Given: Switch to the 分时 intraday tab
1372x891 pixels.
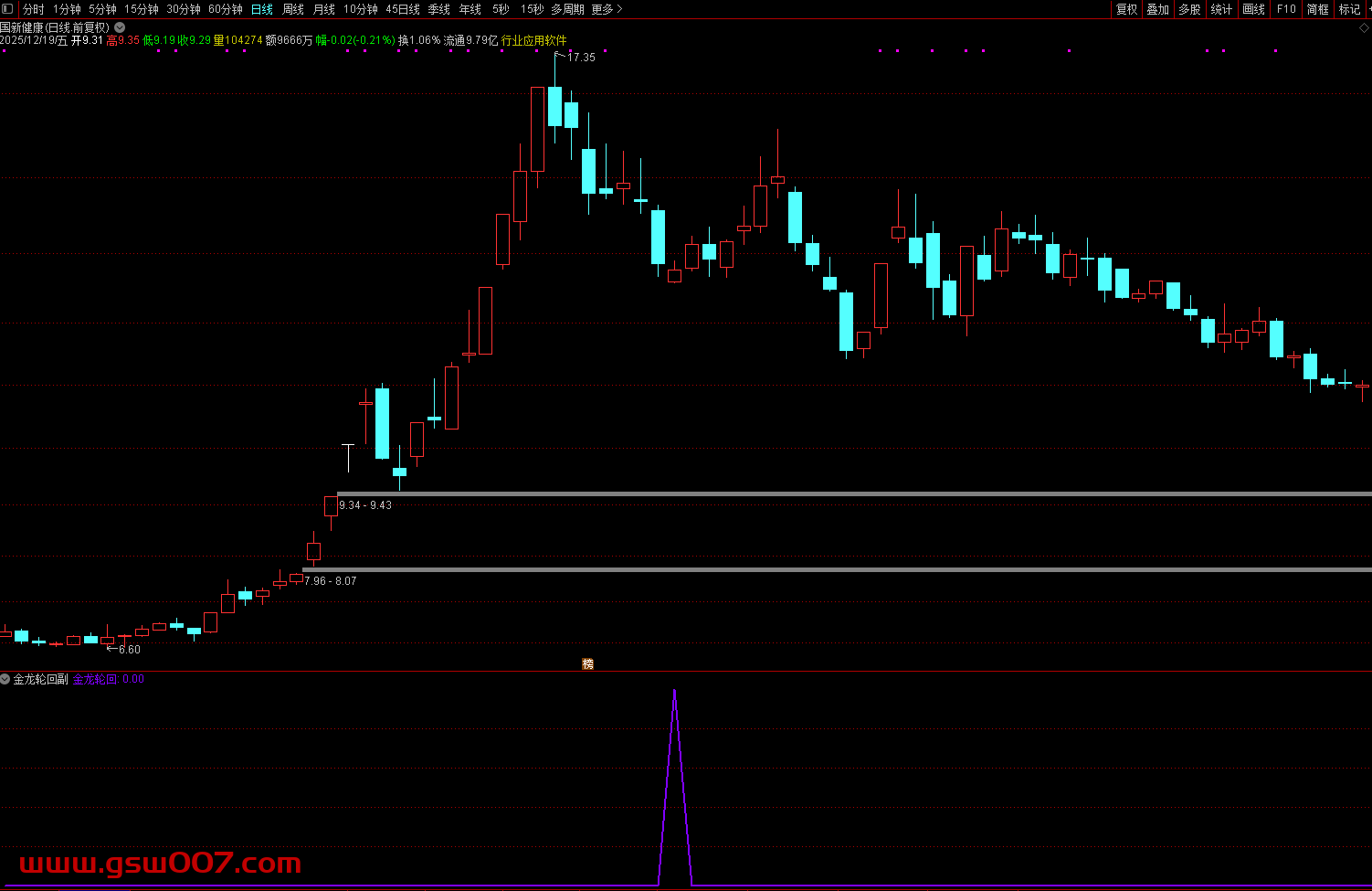Looking at the screenshot, I should click(33, 9).
